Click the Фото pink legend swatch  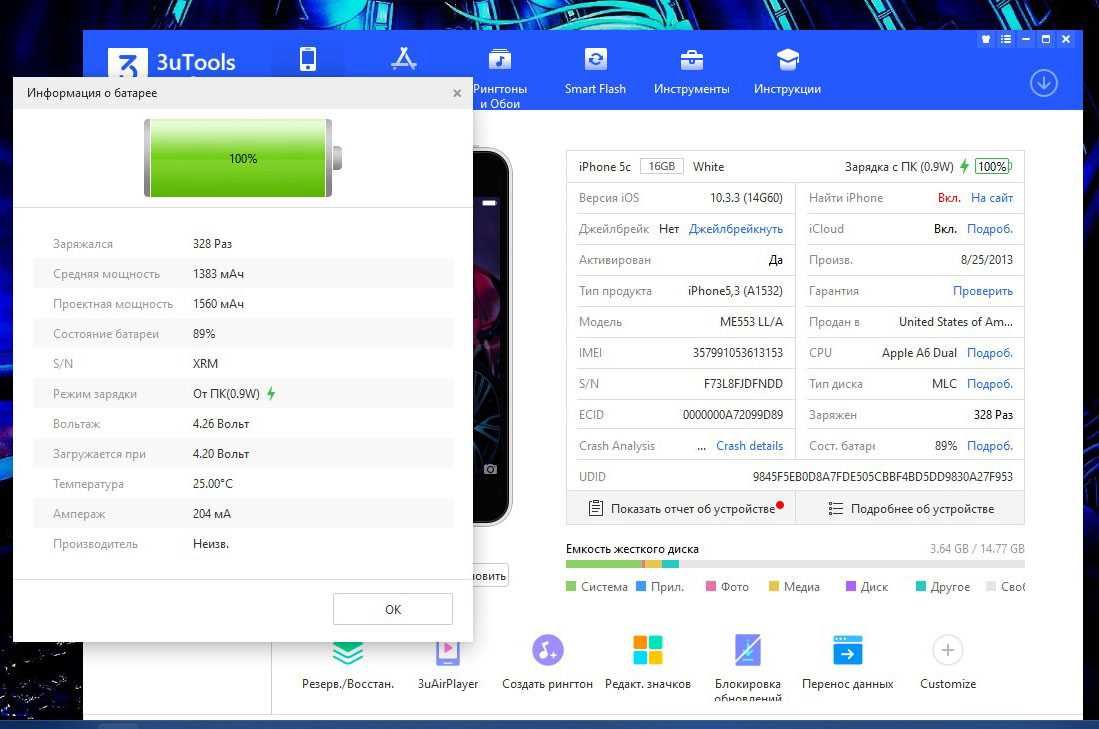pyautogui.click(x=711, y=586)
